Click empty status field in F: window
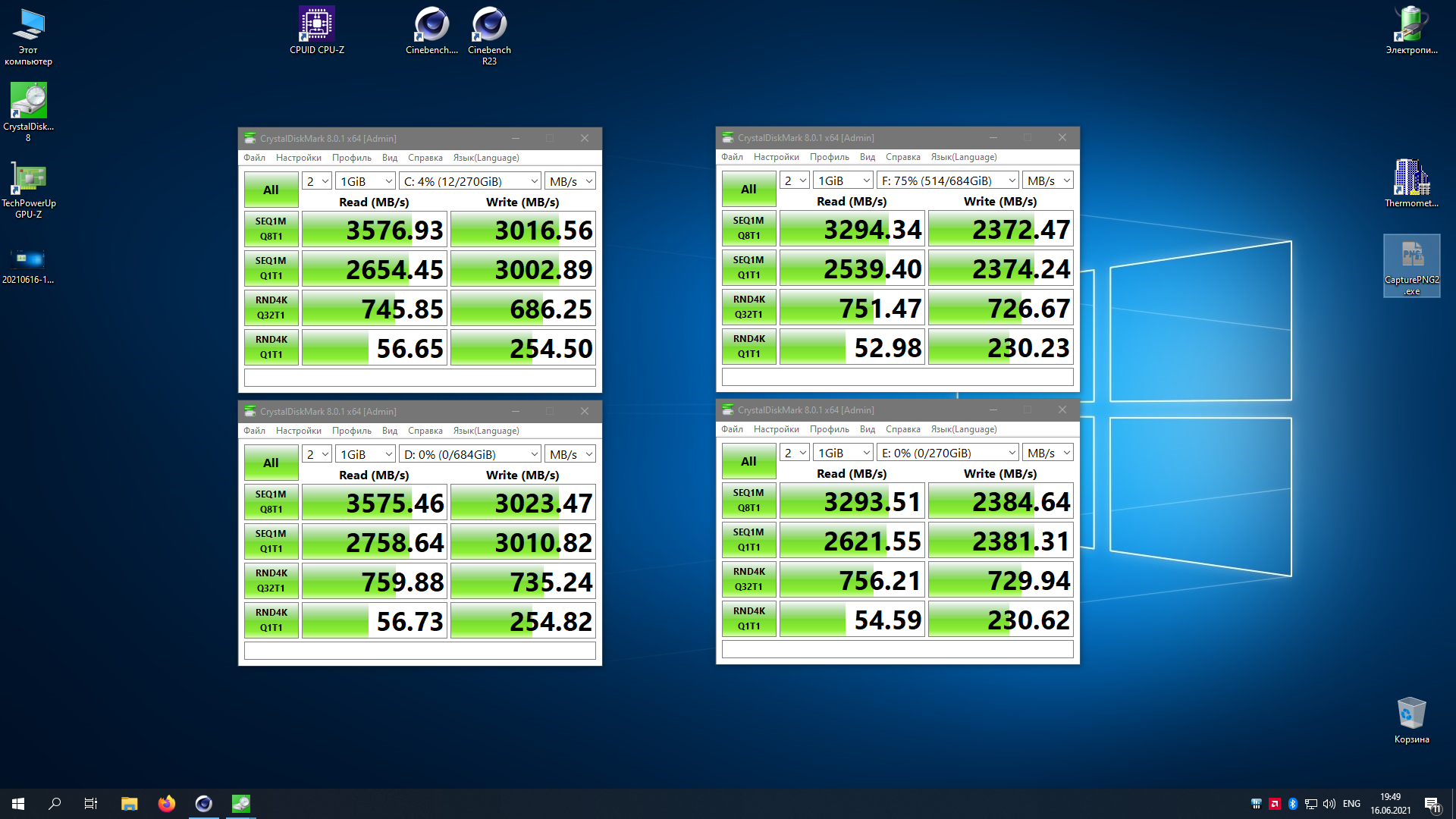 [x=897, y=377]
